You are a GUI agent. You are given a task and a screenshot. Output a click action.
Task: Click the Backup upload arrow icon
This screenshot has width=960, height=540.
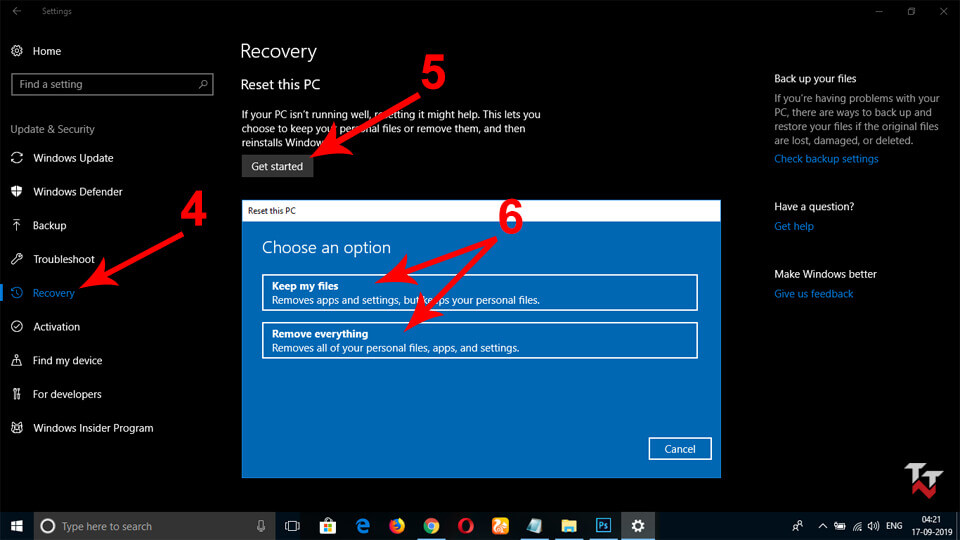(17, 225)
